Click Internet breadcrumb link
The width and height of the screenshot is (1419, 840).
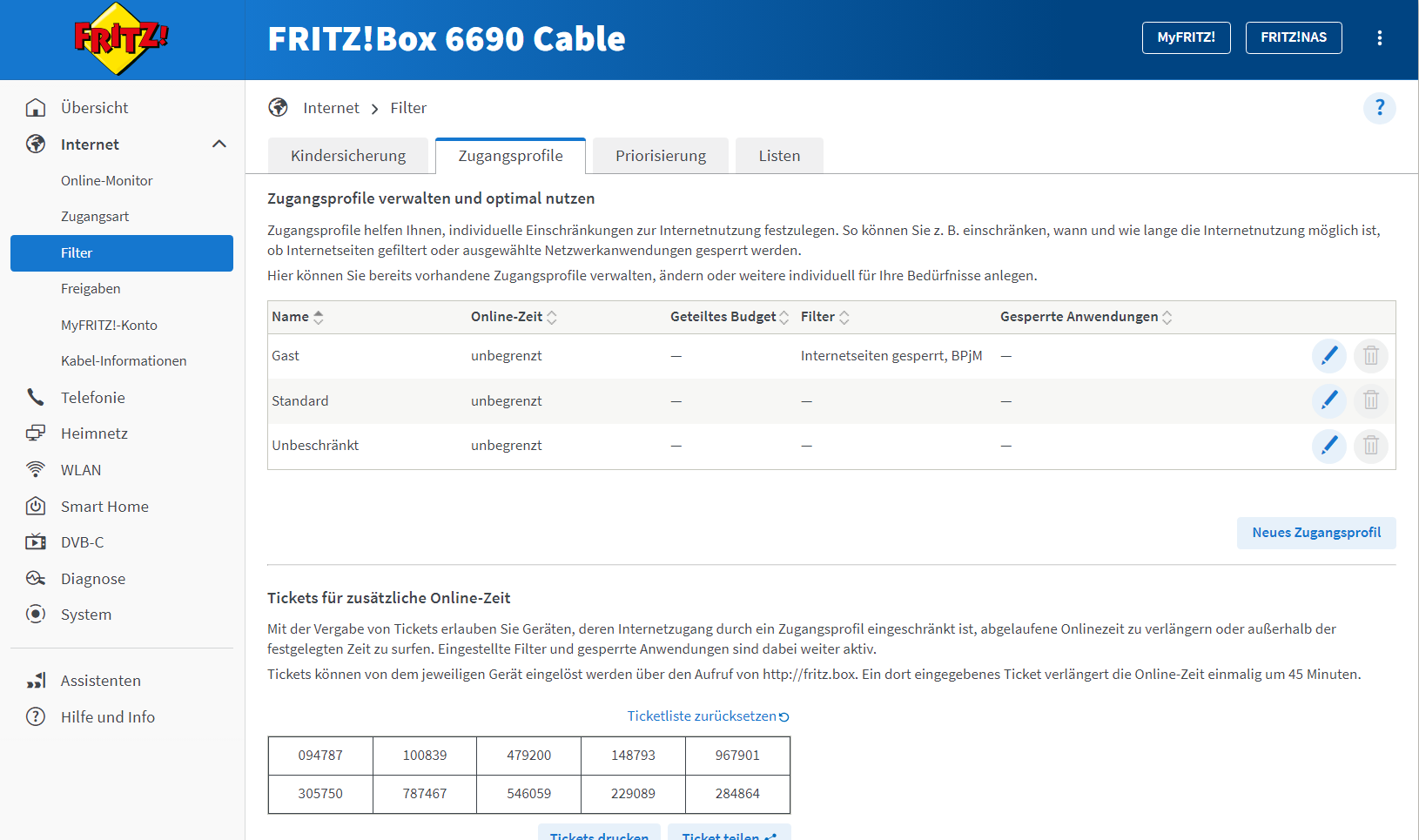331,108
